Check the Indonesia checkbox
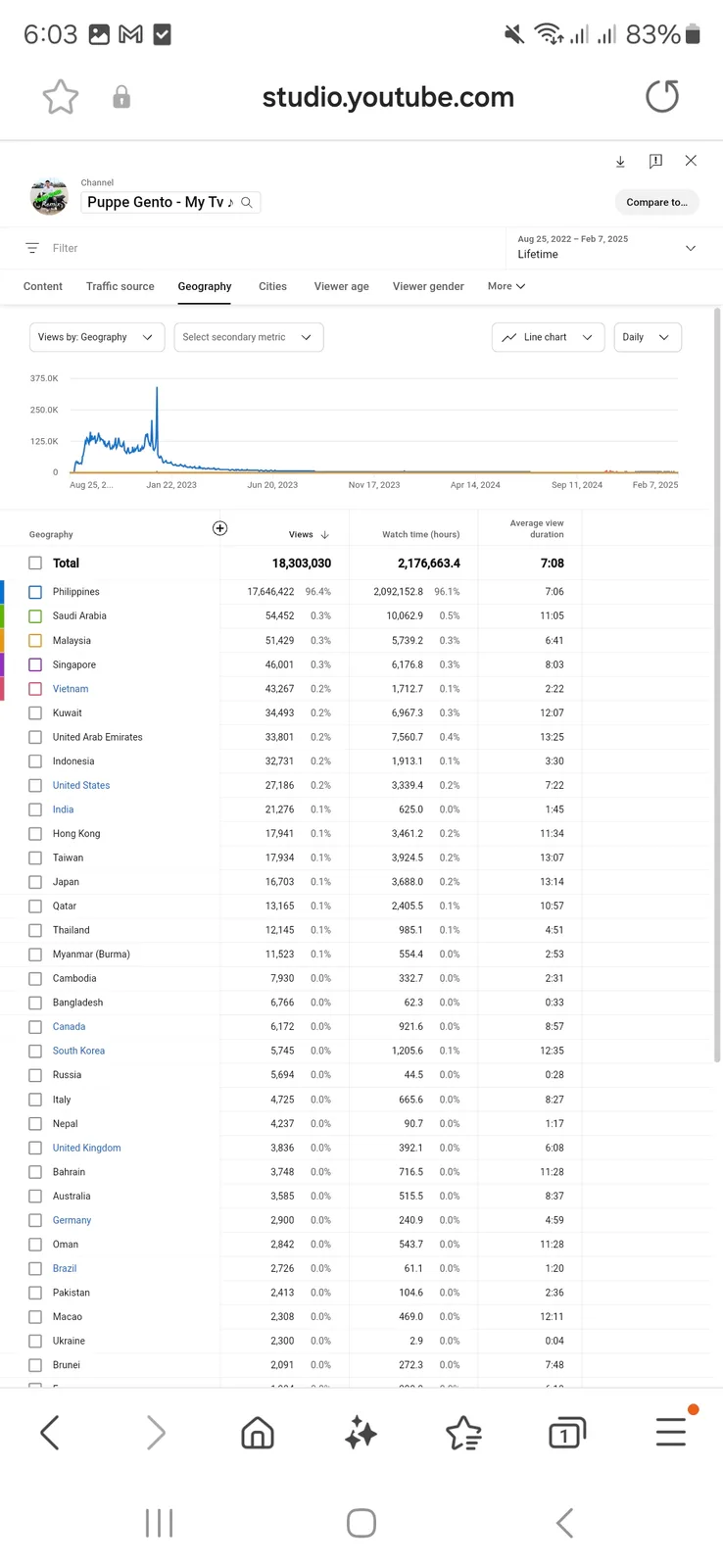The image size is (723, 1568). [35, 761]
